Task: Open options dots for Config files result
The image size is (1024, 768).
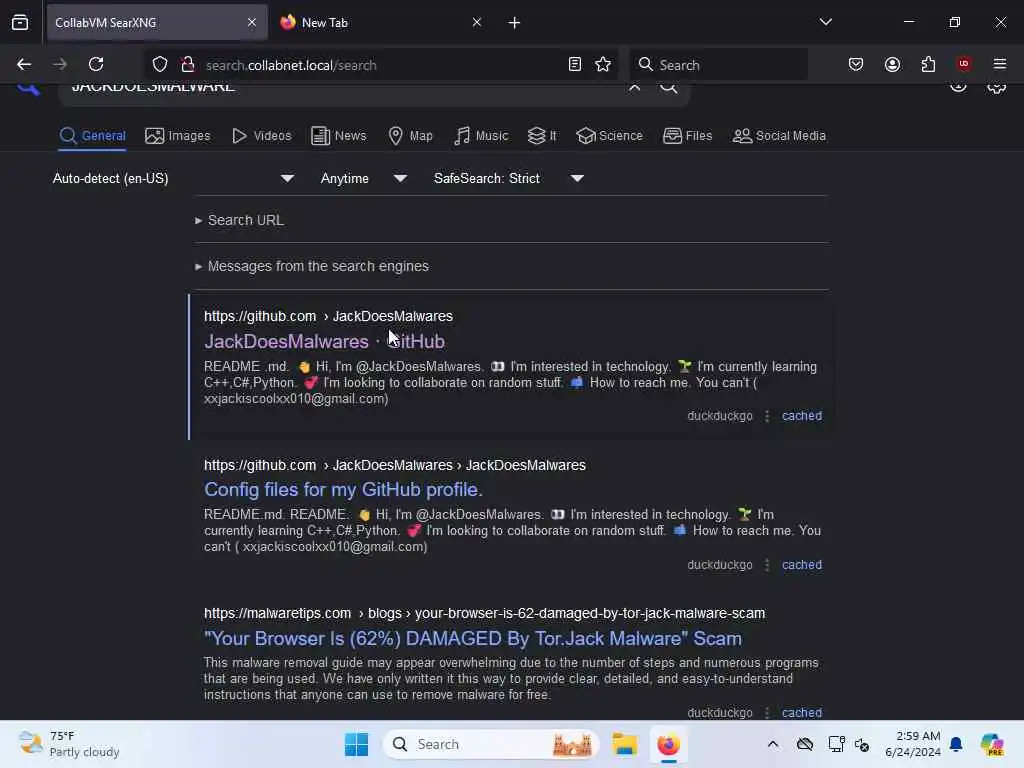Action: click(767, 565)
